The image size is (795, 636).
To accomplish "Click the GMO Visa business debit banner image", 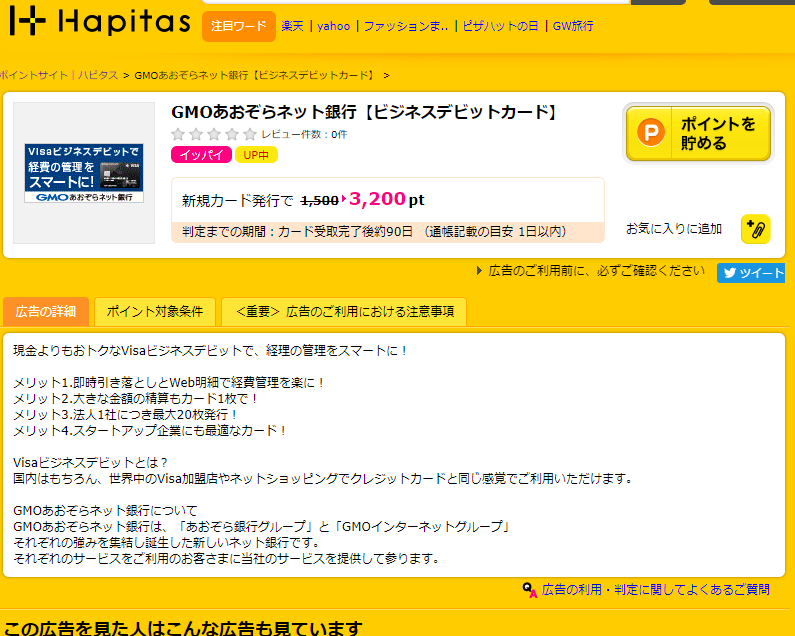I will (84, 173).
